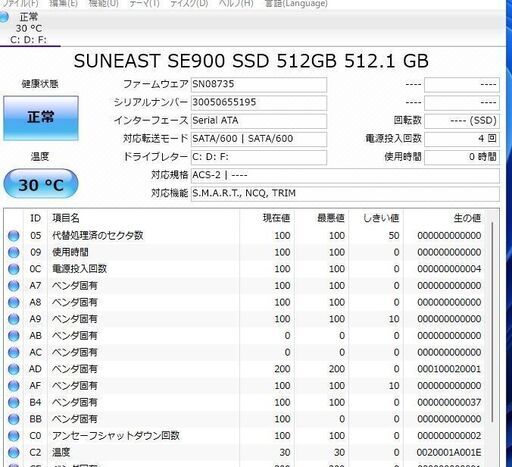Image resolution: width=512 pixels, height=467 pixels.
Task: Click raw value 000000000004 in 0C row
Action: 449,269
